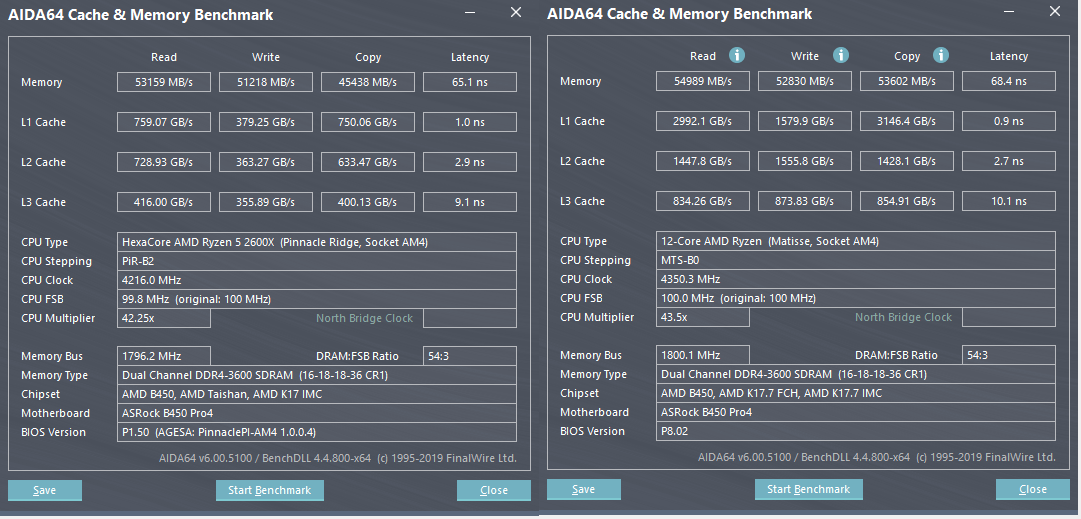This screenshot has height=519, width=1081.
Task: Click the info icon next to Write in right window
Action: point(840,55)
